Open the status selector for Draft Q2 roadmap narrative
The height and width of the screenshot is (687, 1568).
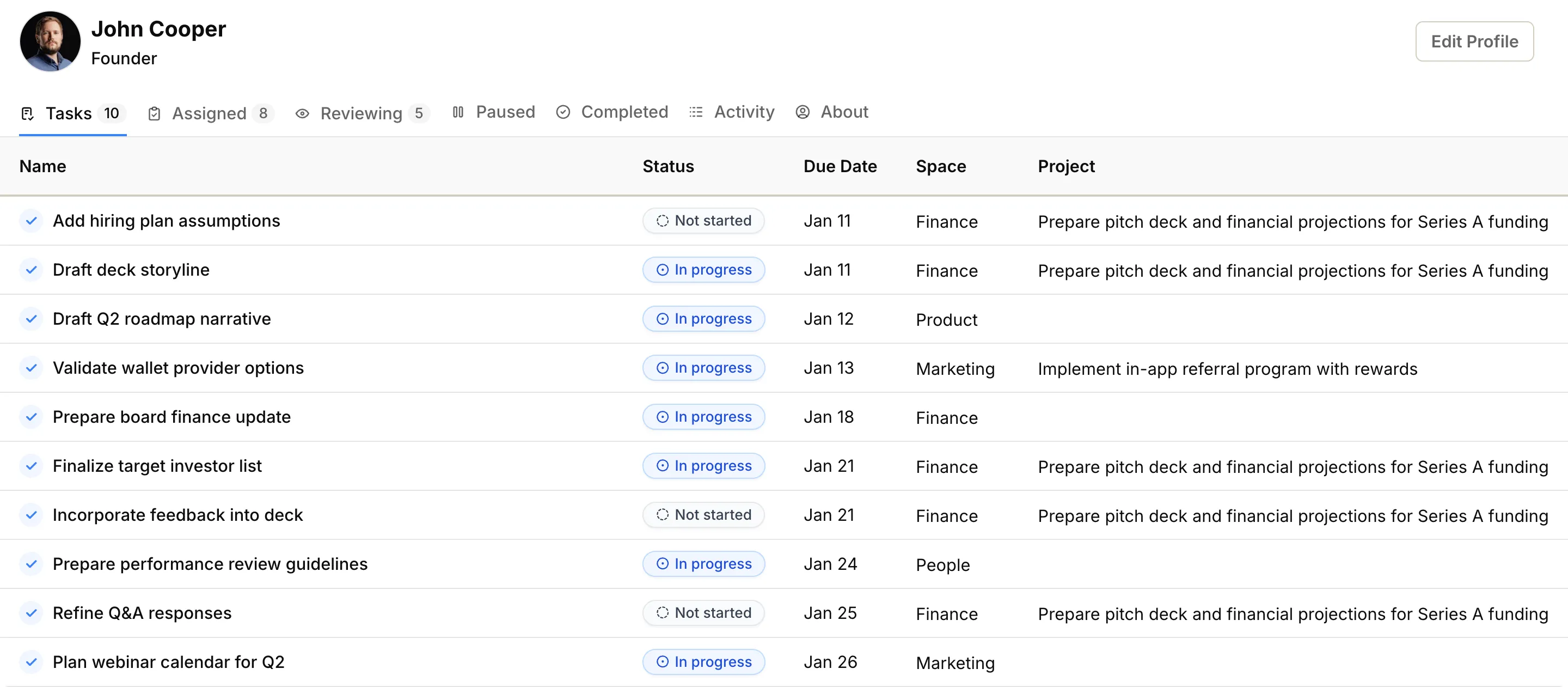[x=703, y=319]
